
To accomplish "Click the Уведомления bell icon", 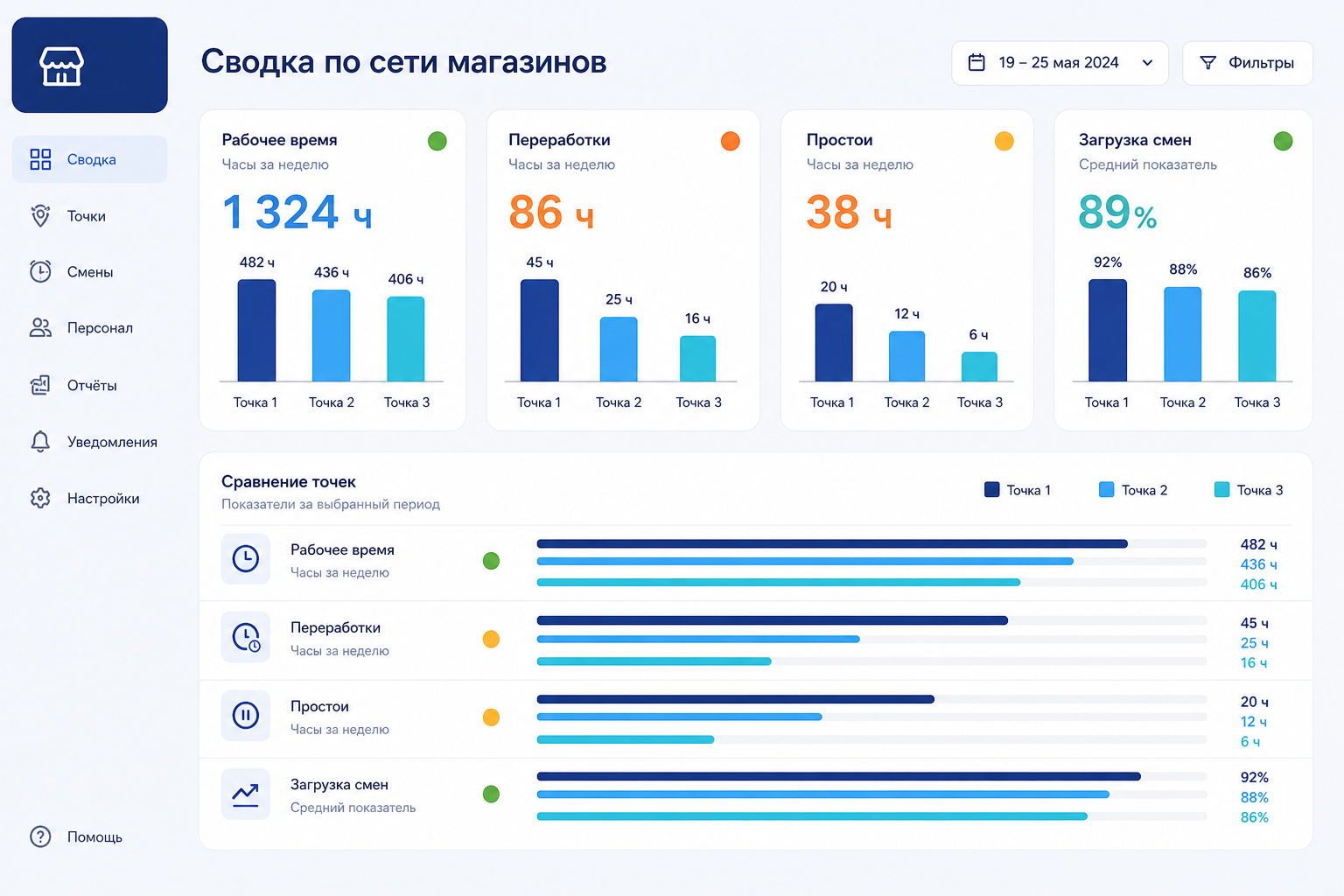I will [x=40, y=442].
